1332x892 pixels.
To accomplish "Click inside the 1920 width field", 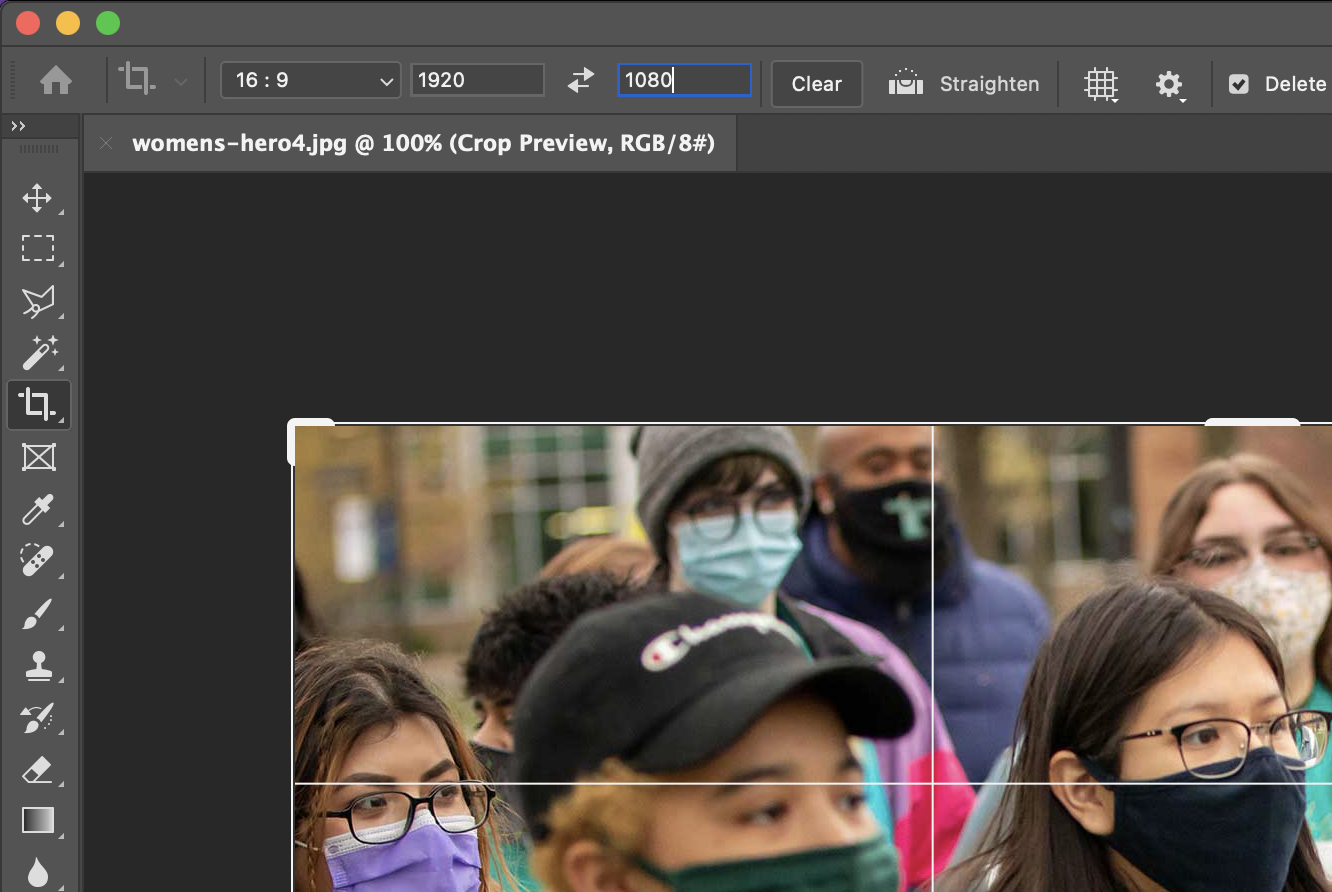I will [x=477, y=79].
